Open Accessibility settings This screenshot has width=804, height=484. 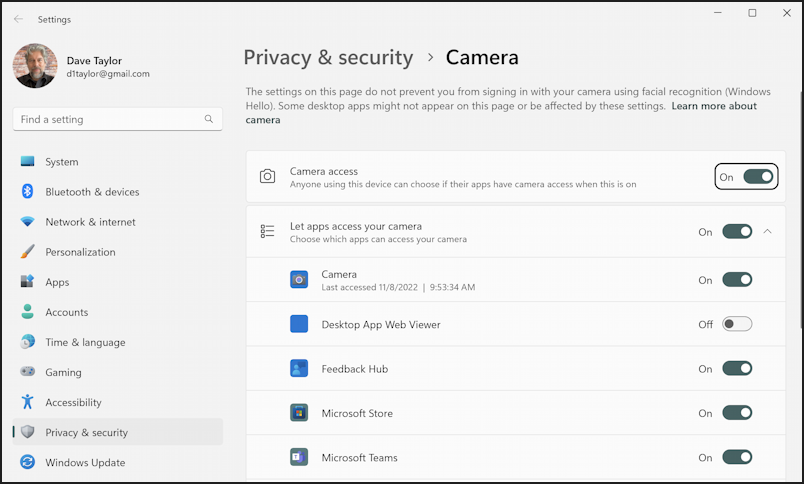click(117, 402)
